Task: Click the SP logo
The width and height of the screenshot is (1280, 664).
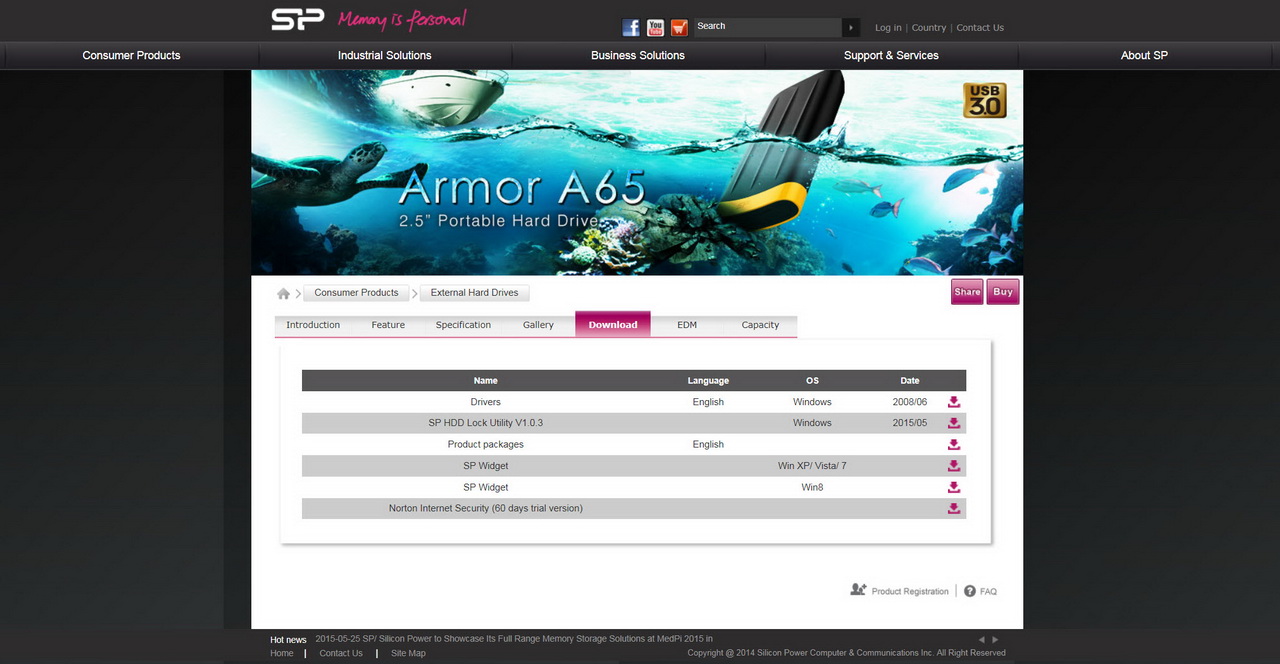Action: point(298,20)
